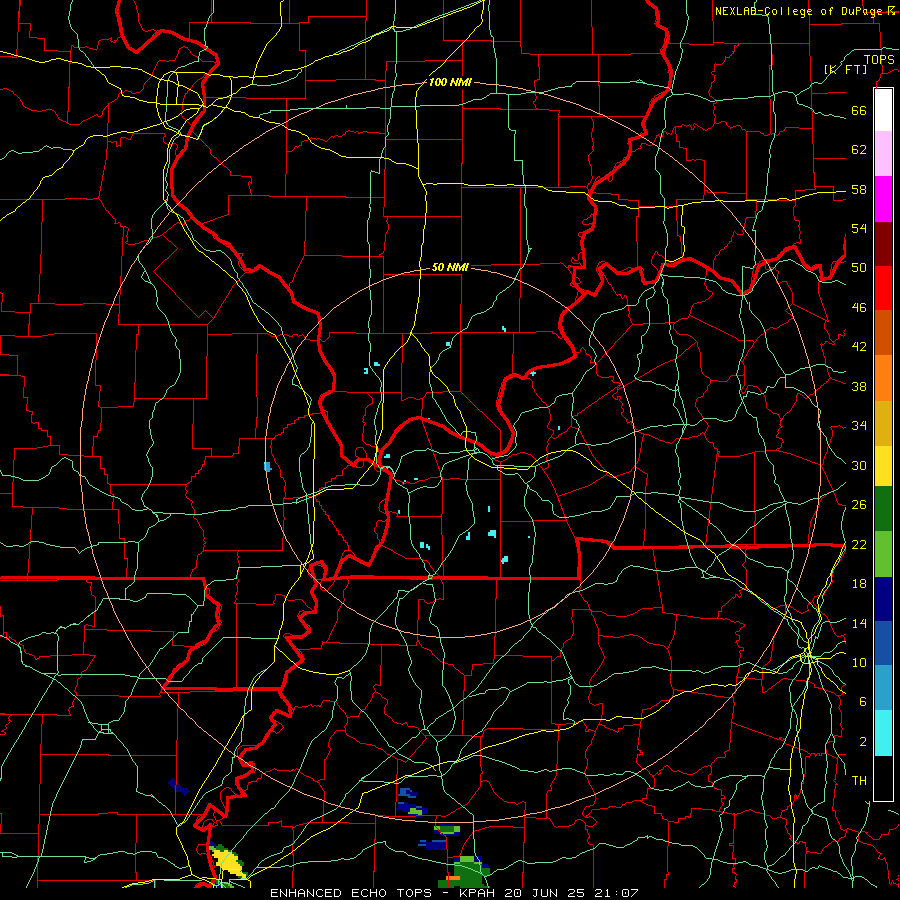Click the 50 NMI range ring label
This screenshot has height=900, width=900.
click(450, 267)
